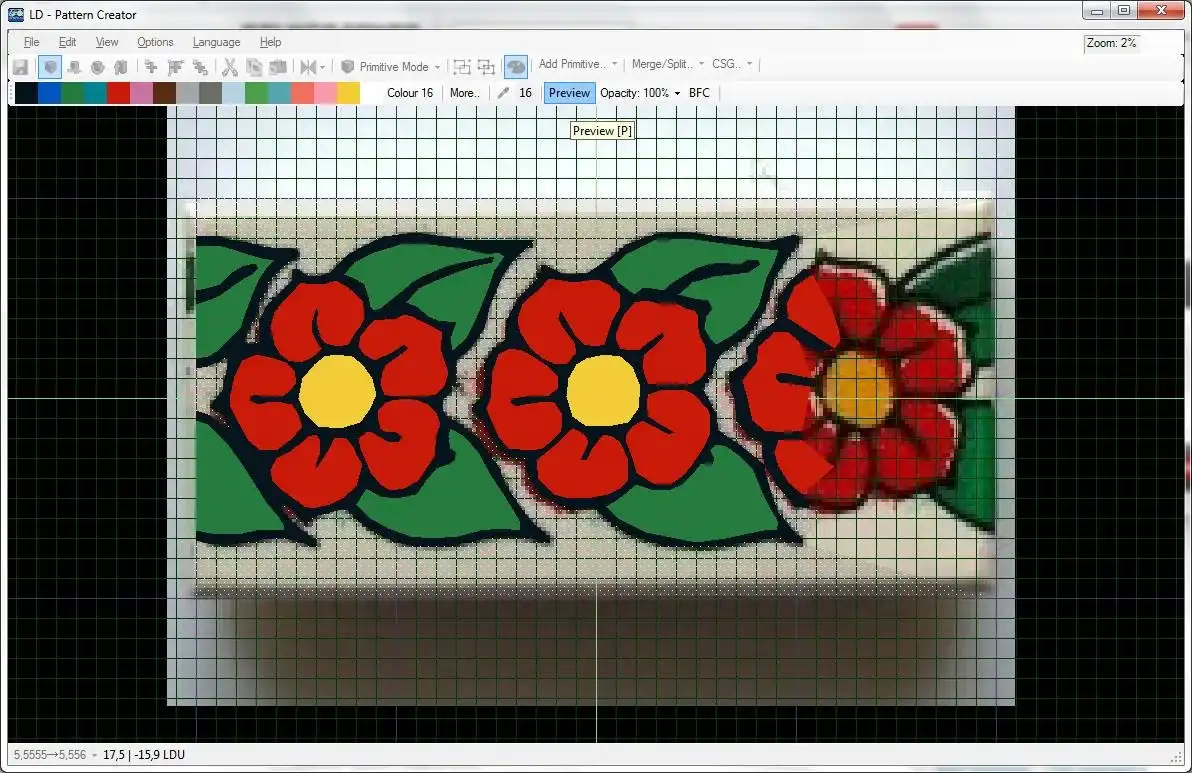Viewport: 1192px width, 773px height.
Task: Open the Language menu
Action: tap(216, 42)
